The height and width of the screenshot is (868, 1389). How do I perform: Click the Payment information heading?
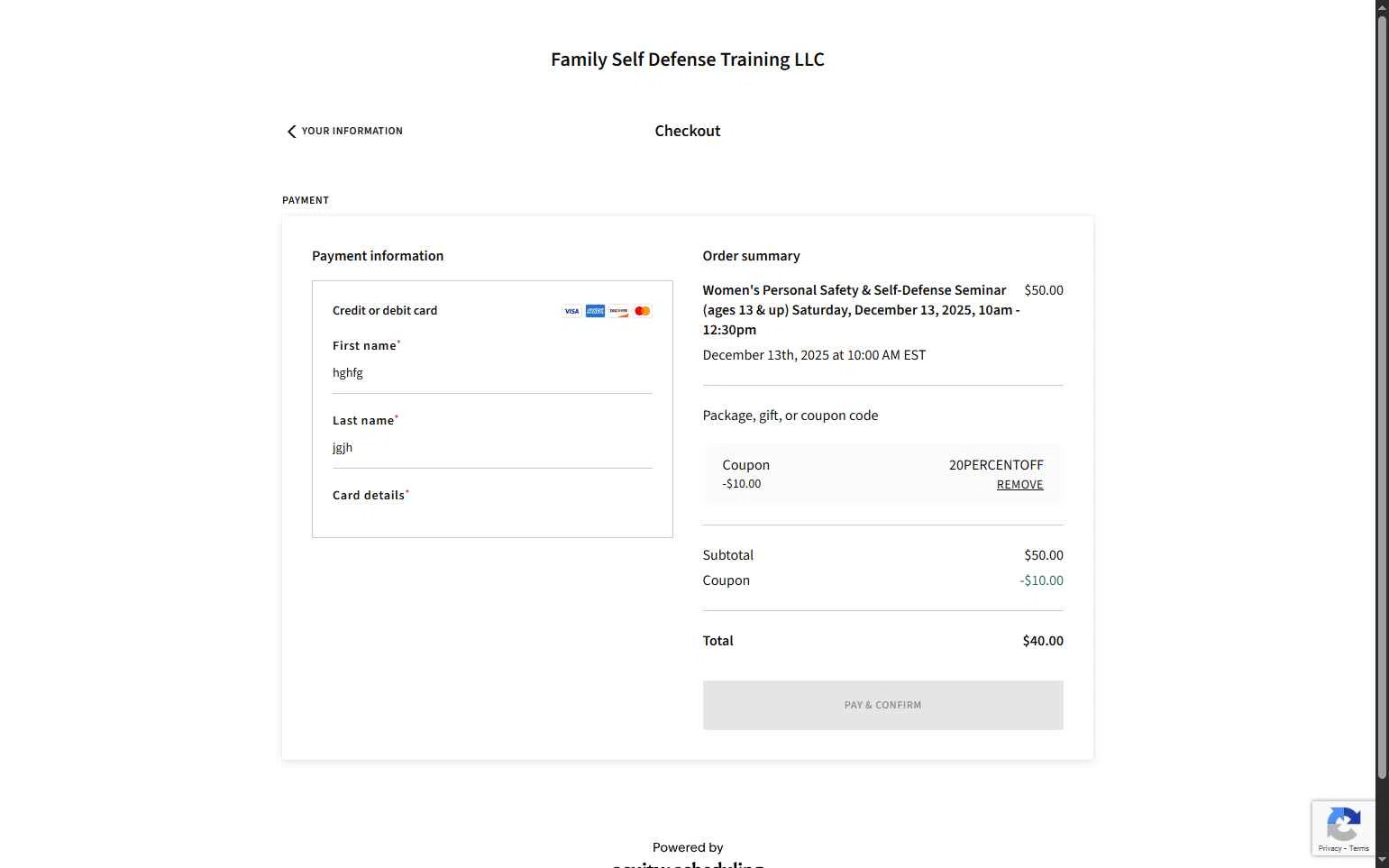378,256
